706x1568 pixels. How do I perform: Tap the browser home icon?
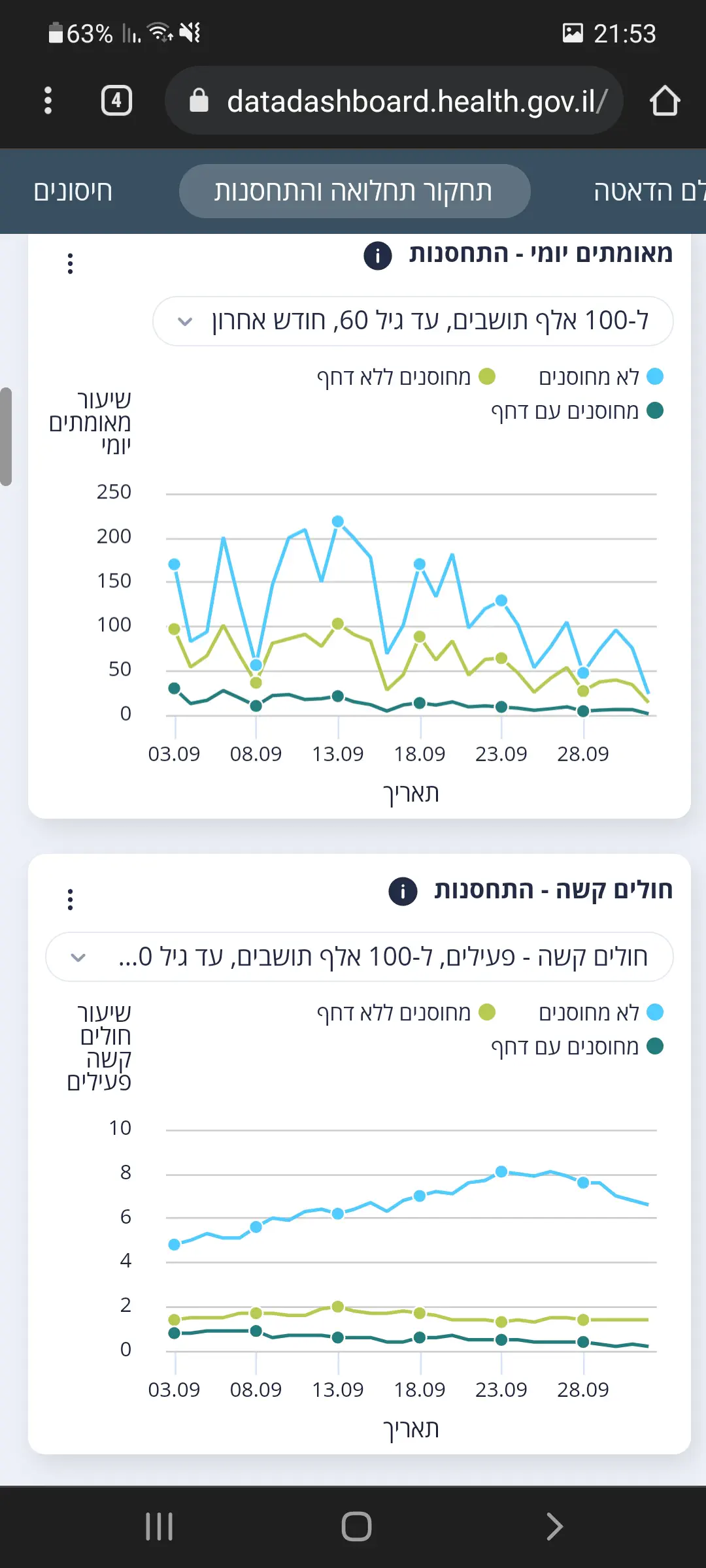664,101
